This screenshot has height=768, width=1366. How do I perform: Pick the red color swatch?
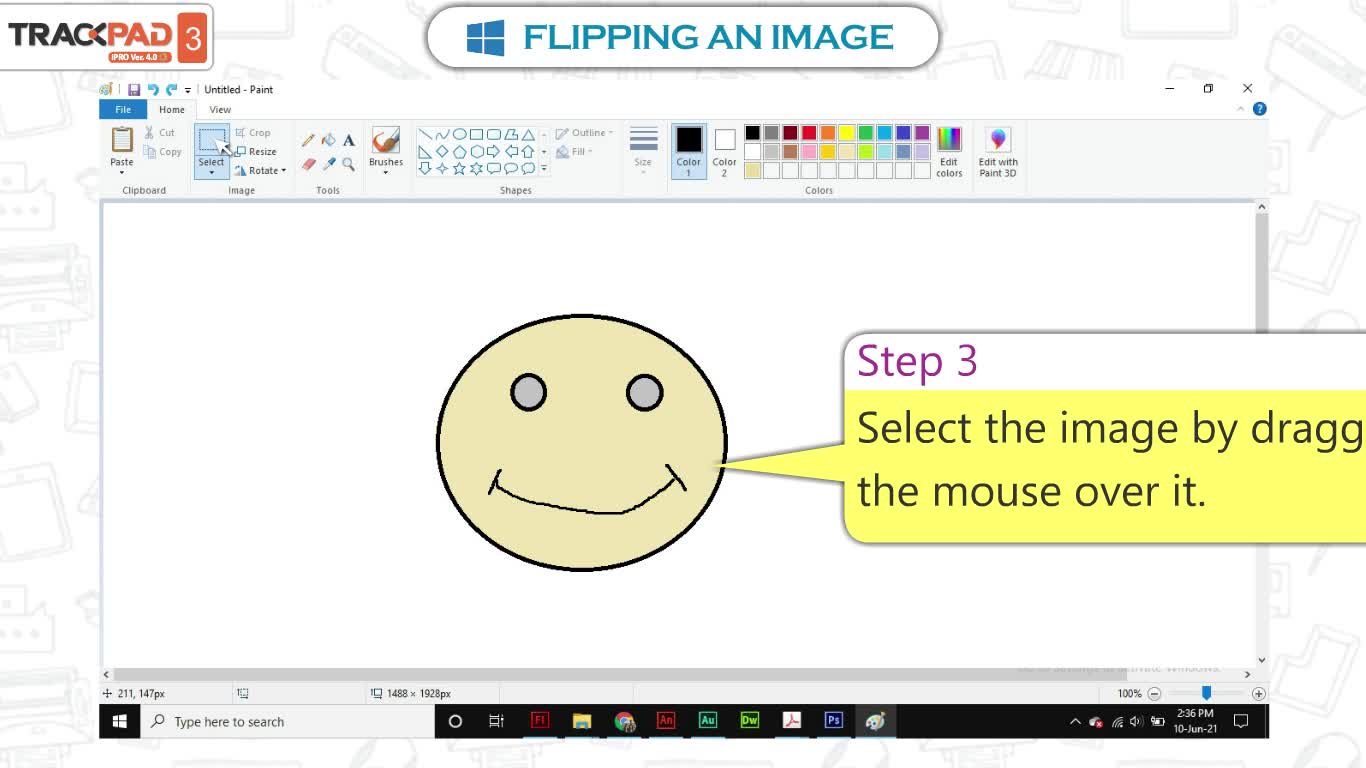point(809,133)
